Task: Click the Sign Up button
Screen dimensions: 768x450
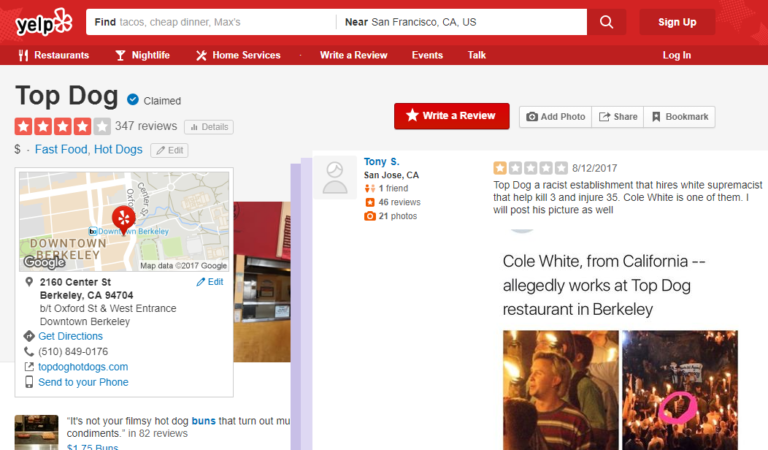Action: 677,22
